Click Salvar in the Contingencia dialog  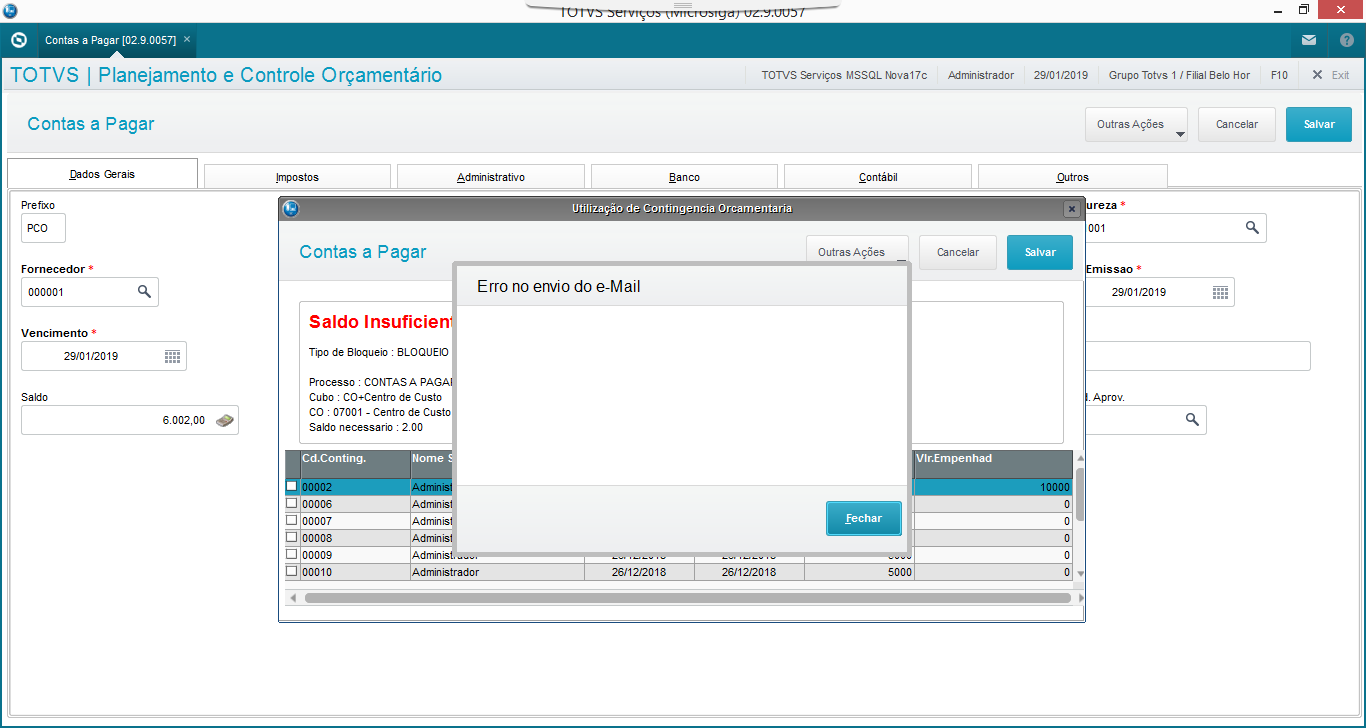(x=1040, y=252)
